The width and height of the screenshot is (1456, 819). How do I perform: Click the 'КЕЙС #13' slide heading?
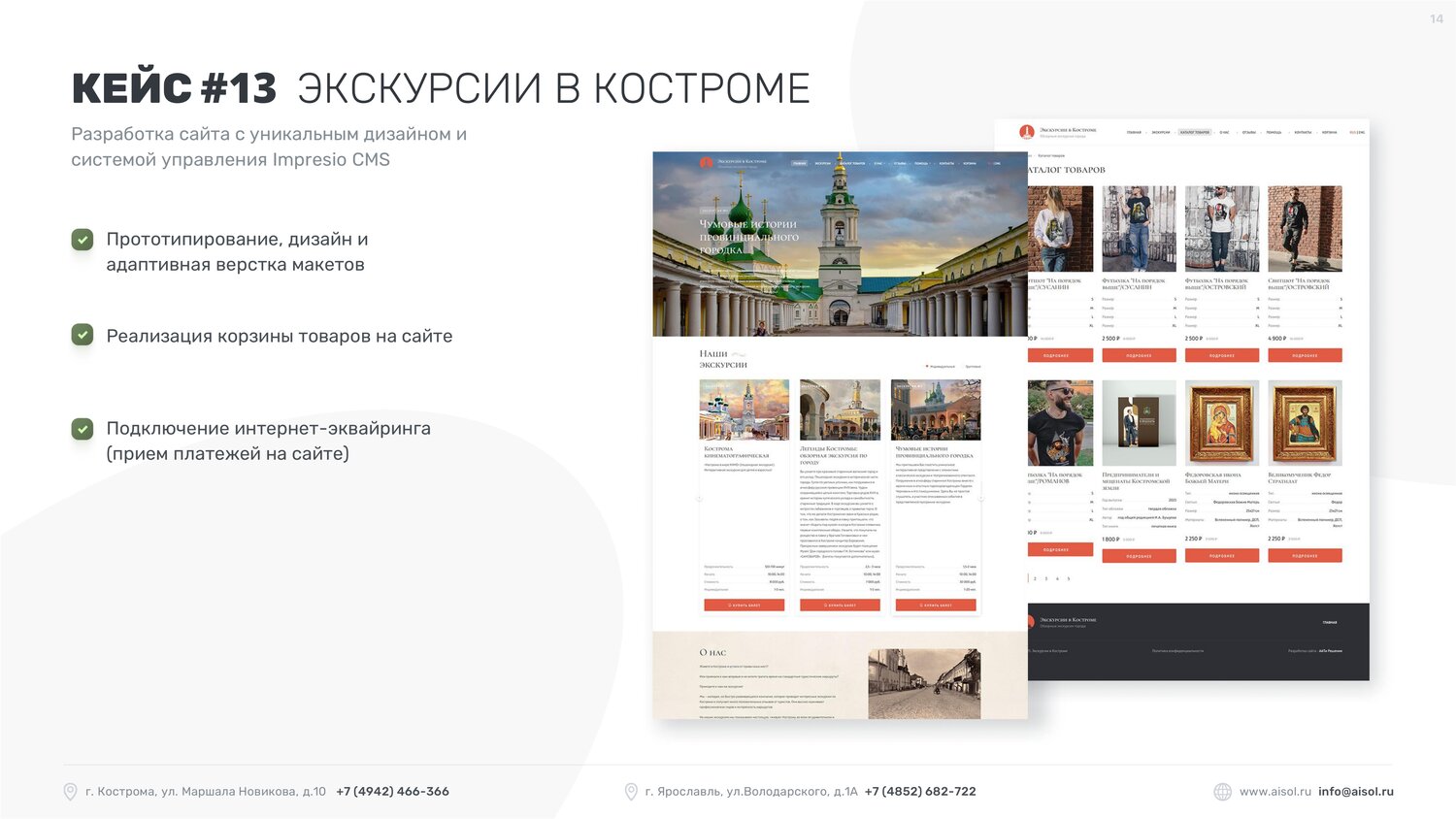174,88
